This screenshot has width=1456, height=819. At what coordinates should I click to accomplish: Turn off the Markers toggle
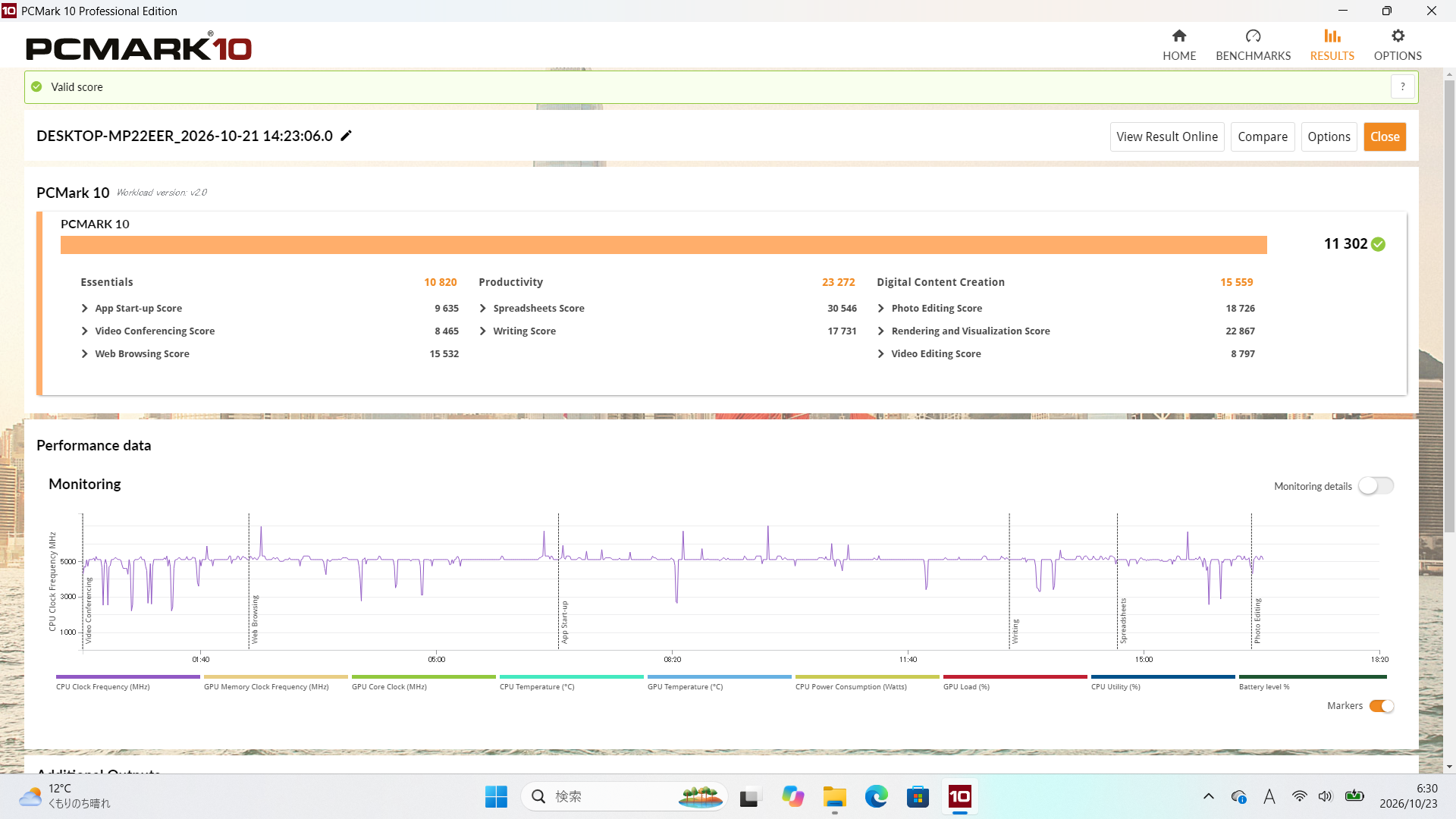(1382, 706)
